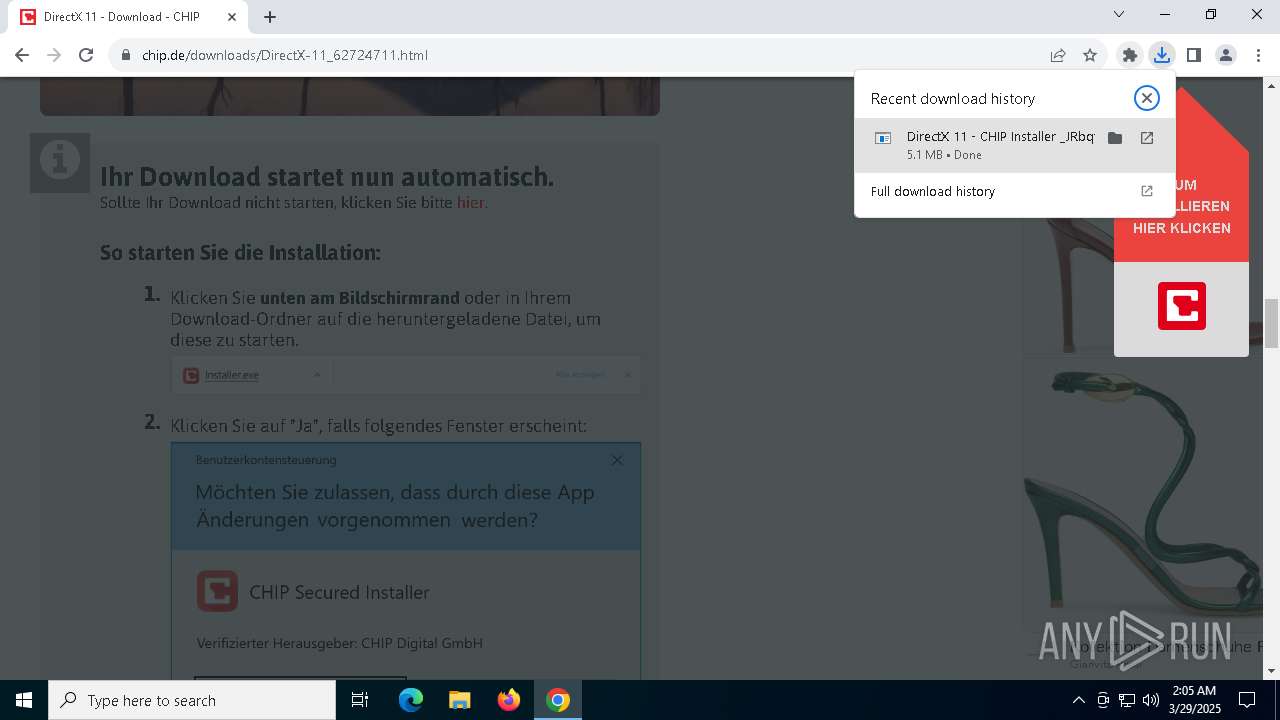
Task: Open the taskbar clock and date
Action: [x=1194, y=700]
